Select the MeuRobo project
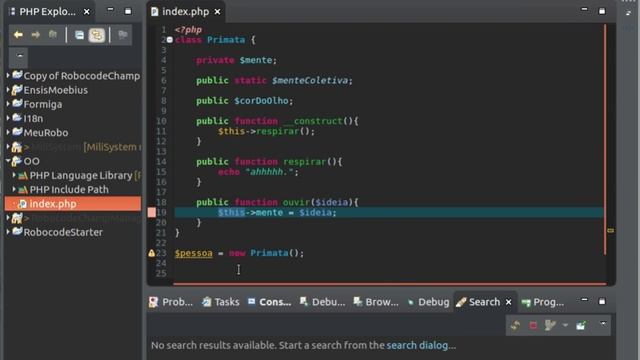The width and height of the screenshot is (640, 360). click(x=46, y=133)
